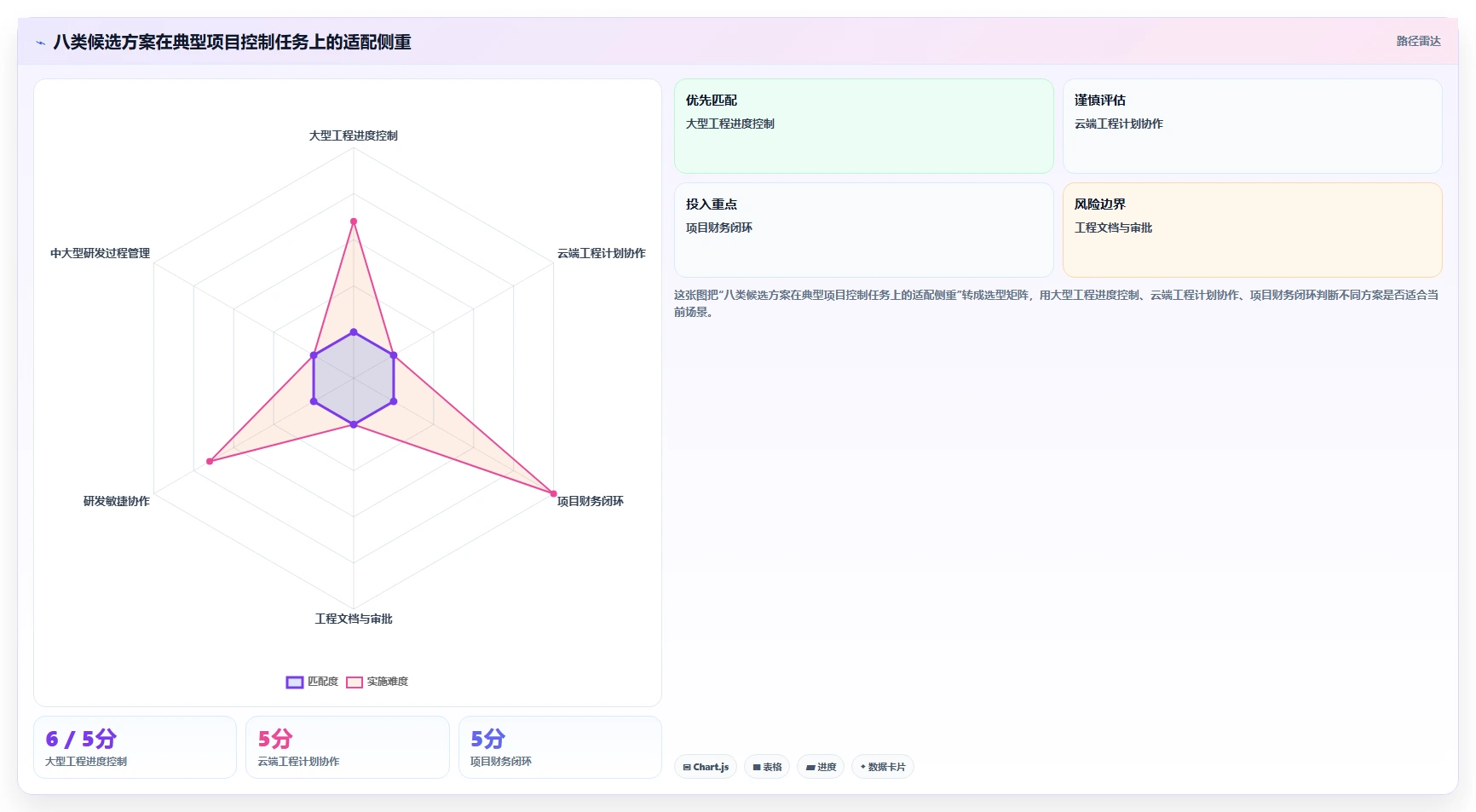Image resolution: width=1476 pixels, height=812 pixels.
Task: Click the pink data point on the 大型工程进度控制 axis
Action: pos(354,222)
